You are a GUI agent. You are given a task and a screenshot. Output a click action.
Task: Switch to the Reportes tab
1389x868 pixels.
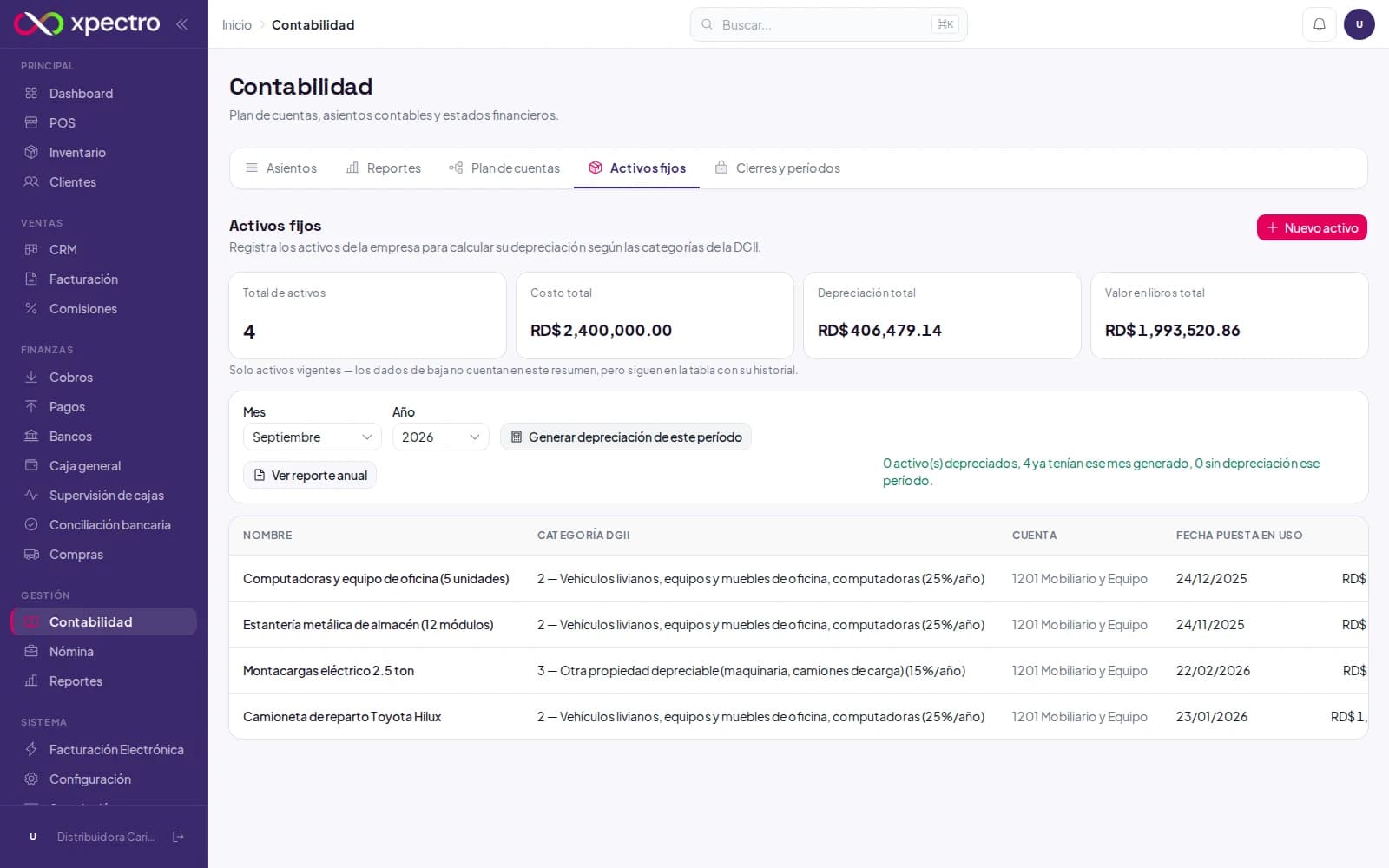tap(384, 168)
